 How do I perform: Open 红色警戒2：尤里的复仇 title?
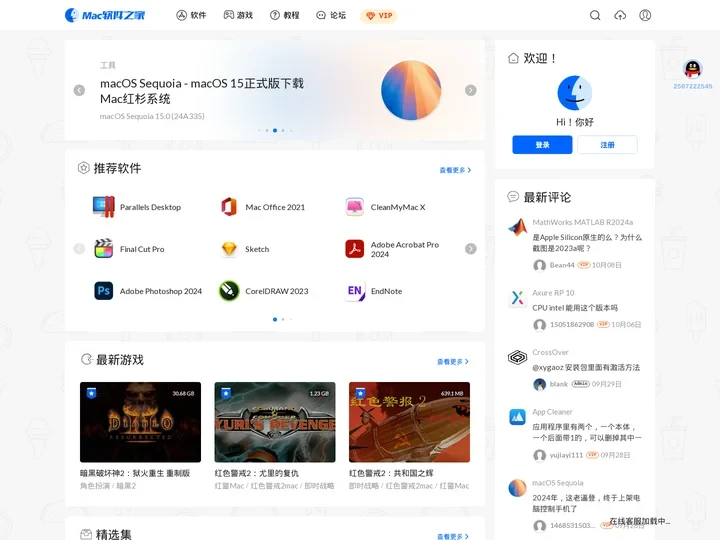point(256,473)
